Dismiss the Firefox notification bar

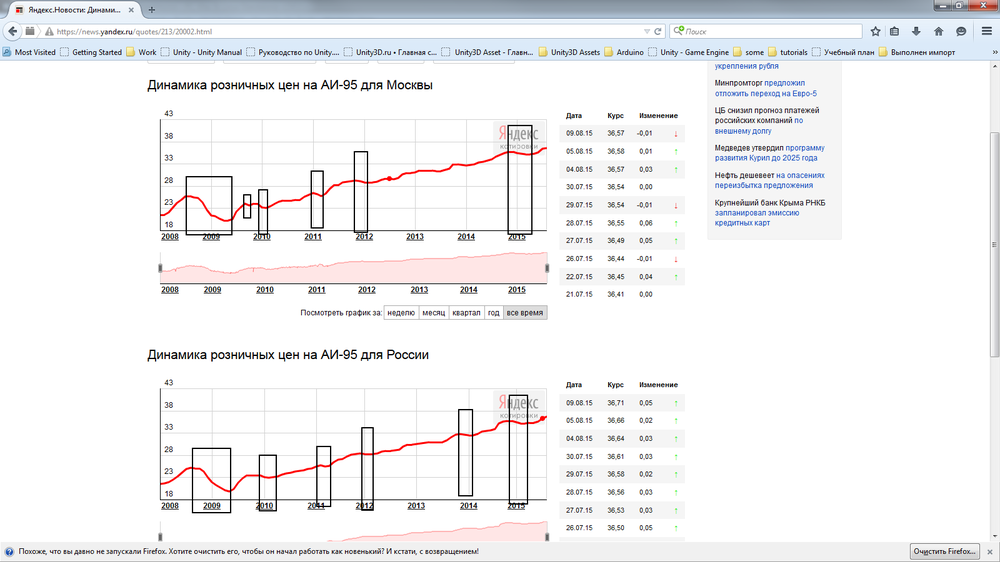pyautogui.click(x=990, y=551)
